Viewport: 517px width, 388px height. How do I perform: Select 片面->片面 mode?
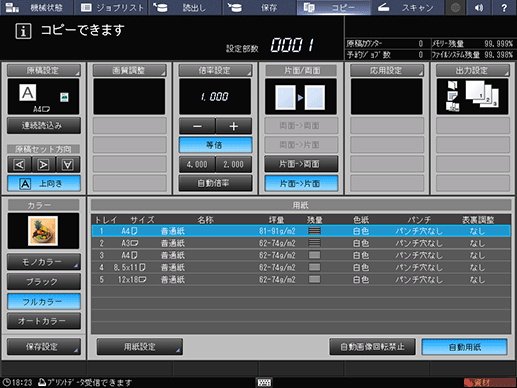click(301, 183)
